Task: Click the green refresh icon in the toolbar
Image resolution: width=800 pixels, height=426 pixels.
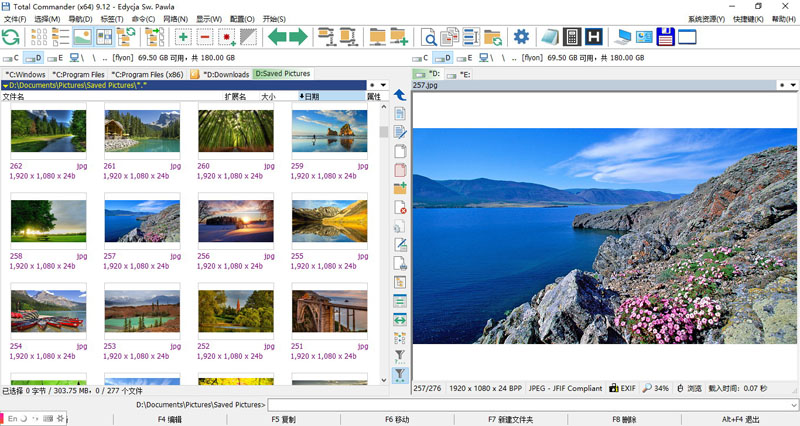Action: pos(11,37)
